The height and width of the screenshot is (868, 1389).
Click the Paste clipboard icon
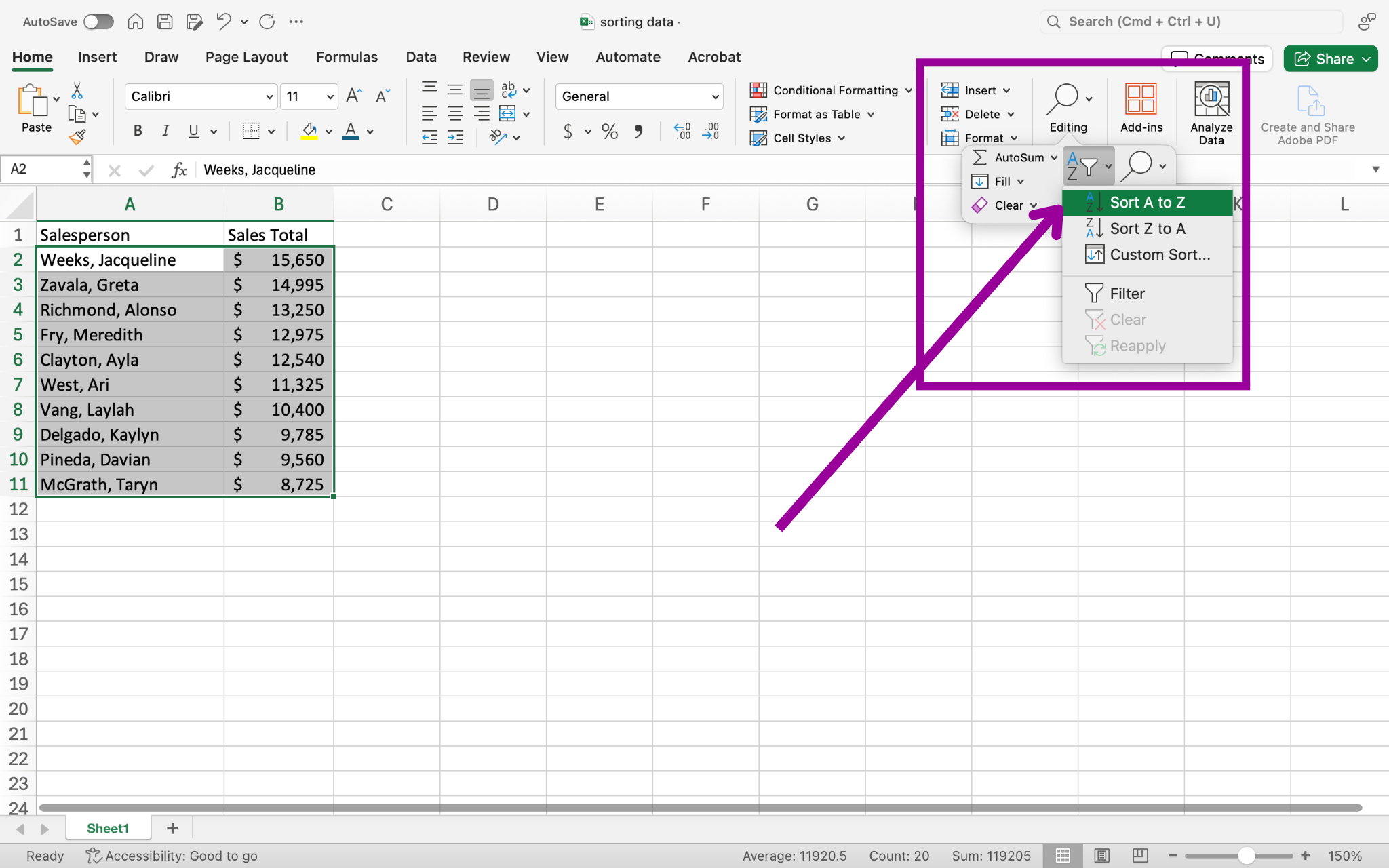pyautogui.click(x=32, y=100)
